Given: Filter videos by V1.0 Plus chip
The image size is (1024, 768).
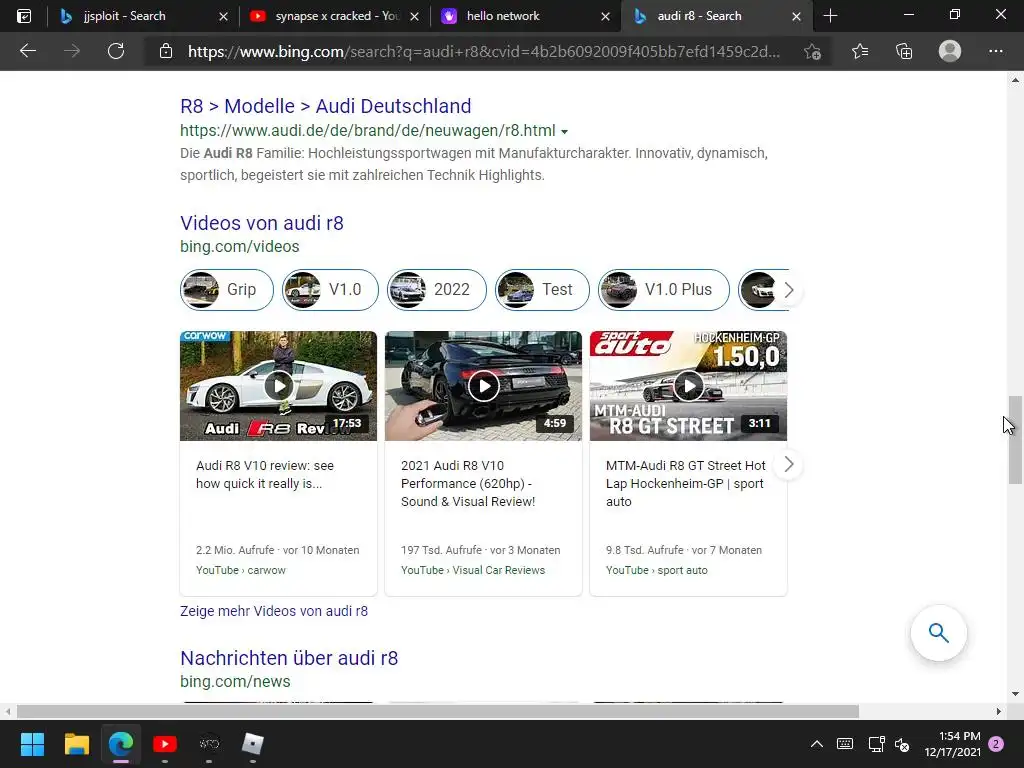Looking at the screenshot, I should [664, 289].
